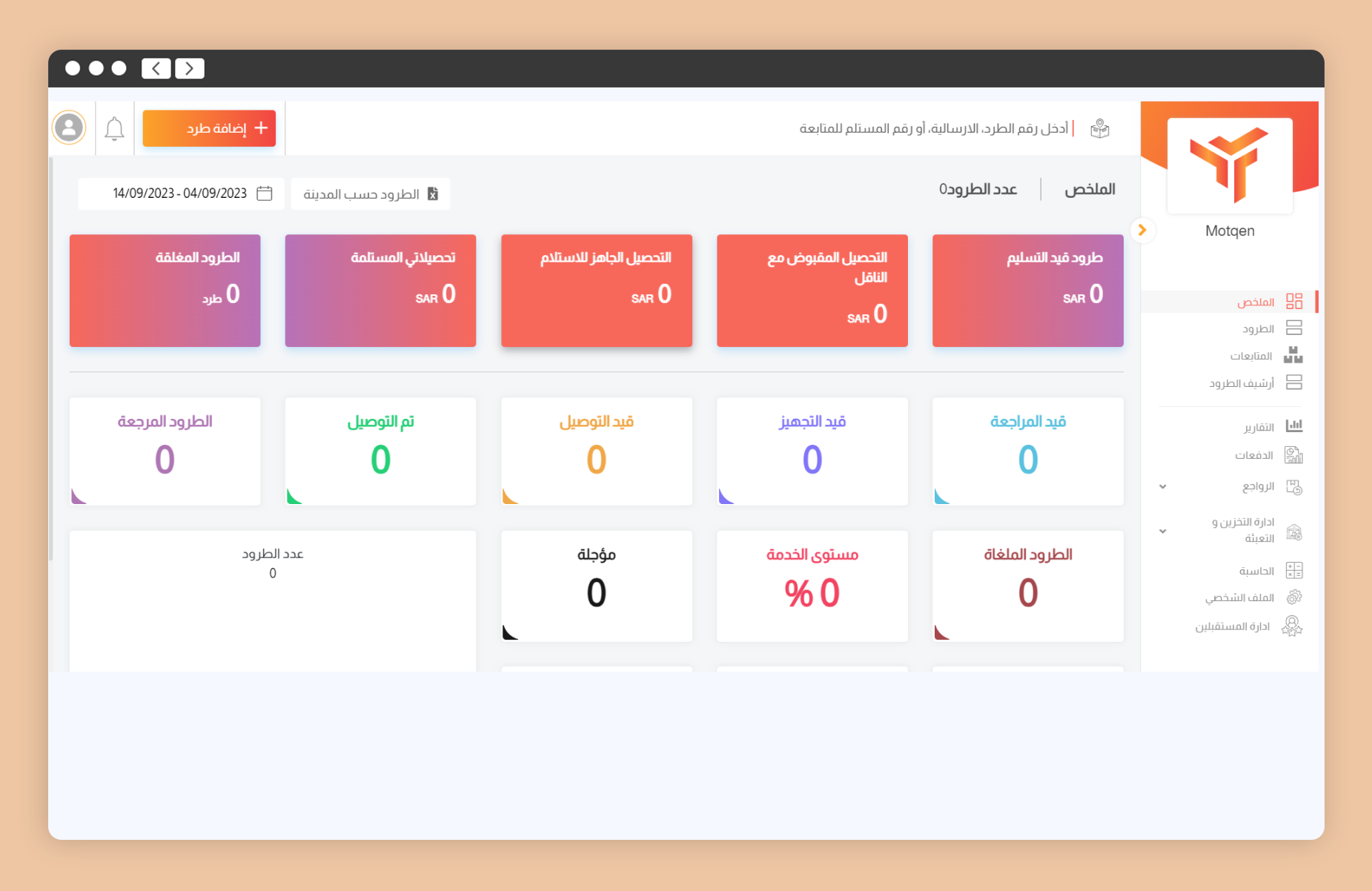Click the إضافة طرد add parcel button
Viewport: 1372px width, 891px height.
(x=209, y=128)
